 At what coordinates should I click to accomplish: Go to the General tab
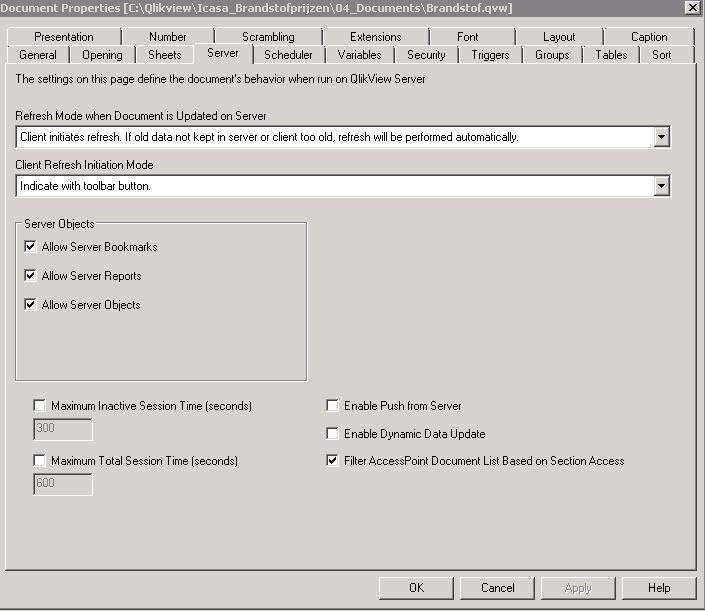pos(38,55)
